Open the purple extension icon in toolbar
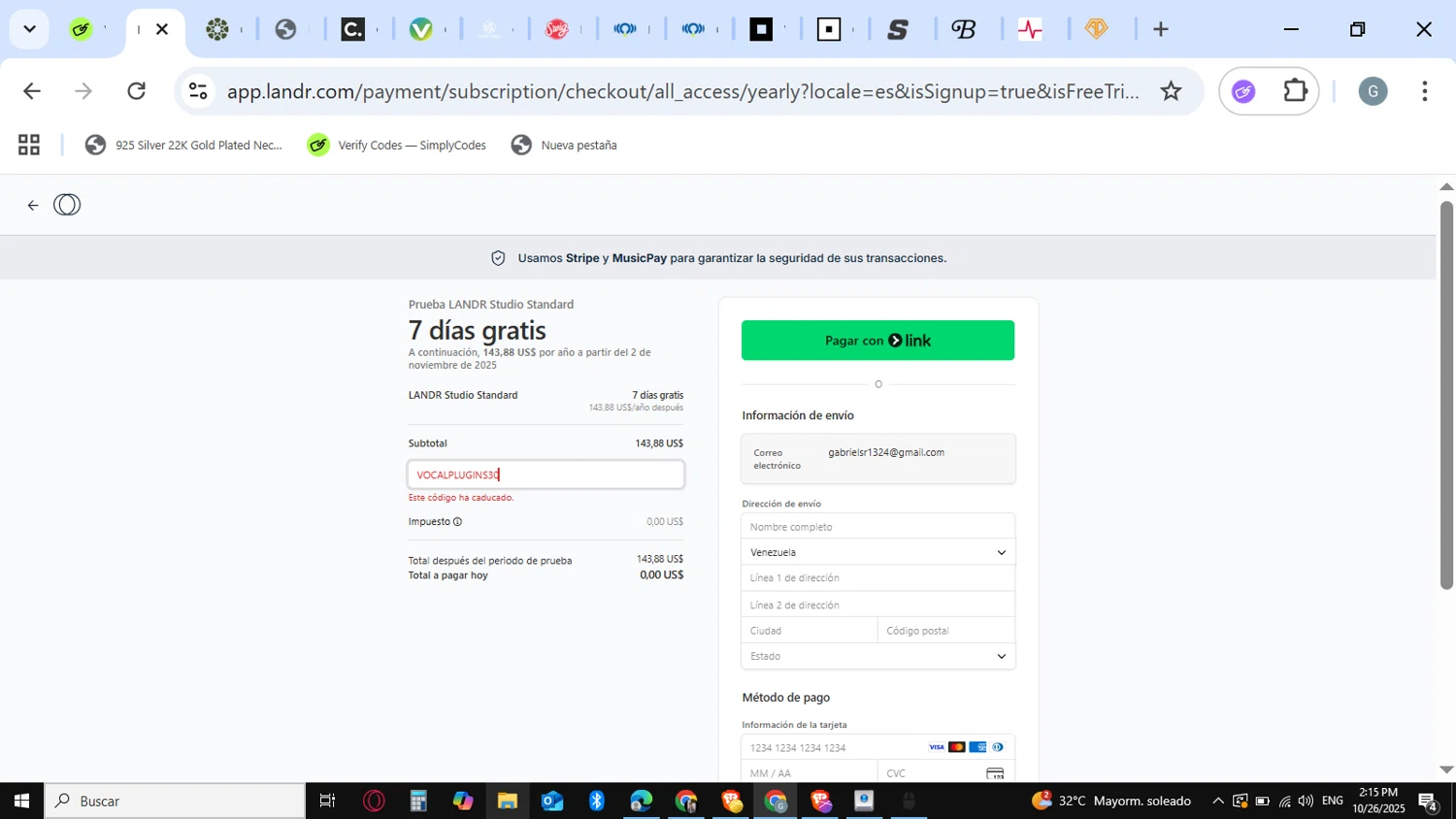This screenshot has height=819, width=1456. click(x=1243, y=91)
